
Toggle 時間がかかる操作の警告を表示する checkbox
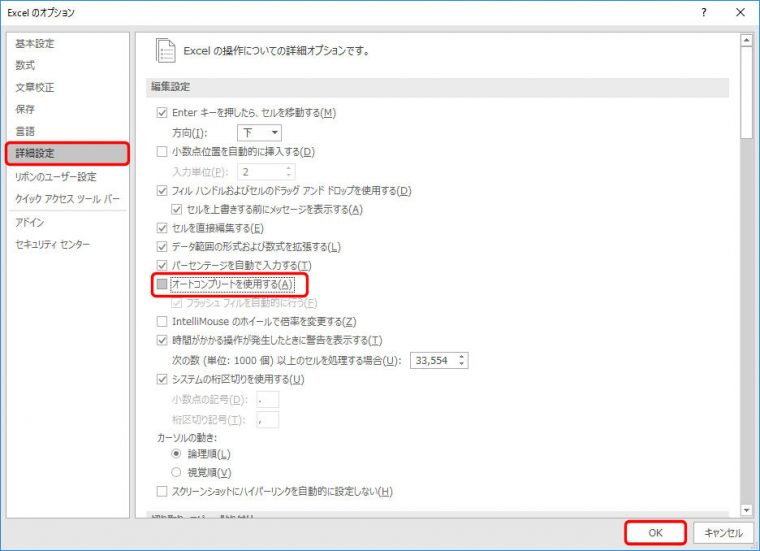tap(162, 340)
